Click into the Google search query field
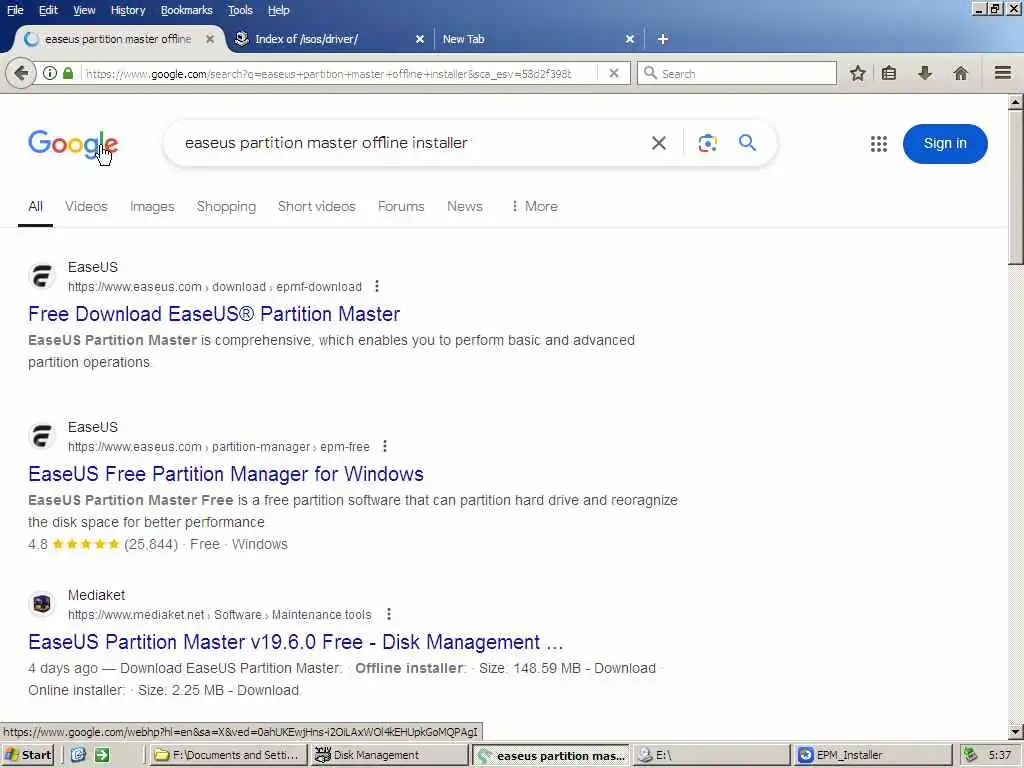Screen dimensions: 1024x768 (x=411, y=143)
